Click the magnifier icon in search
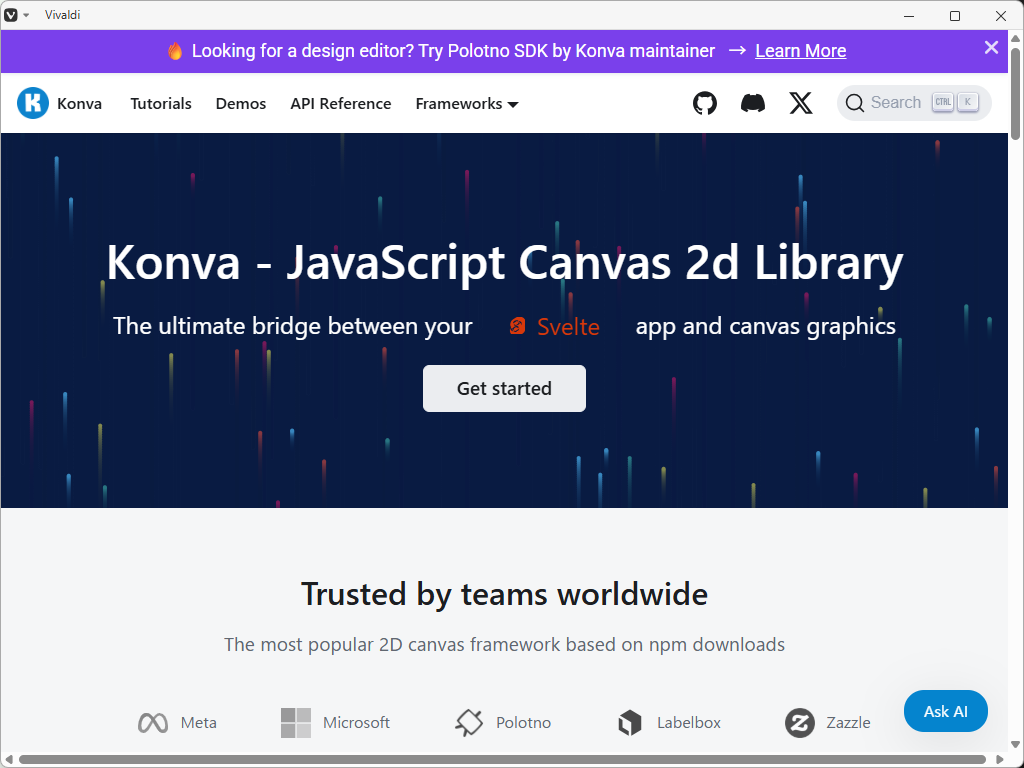 point(854,103)
